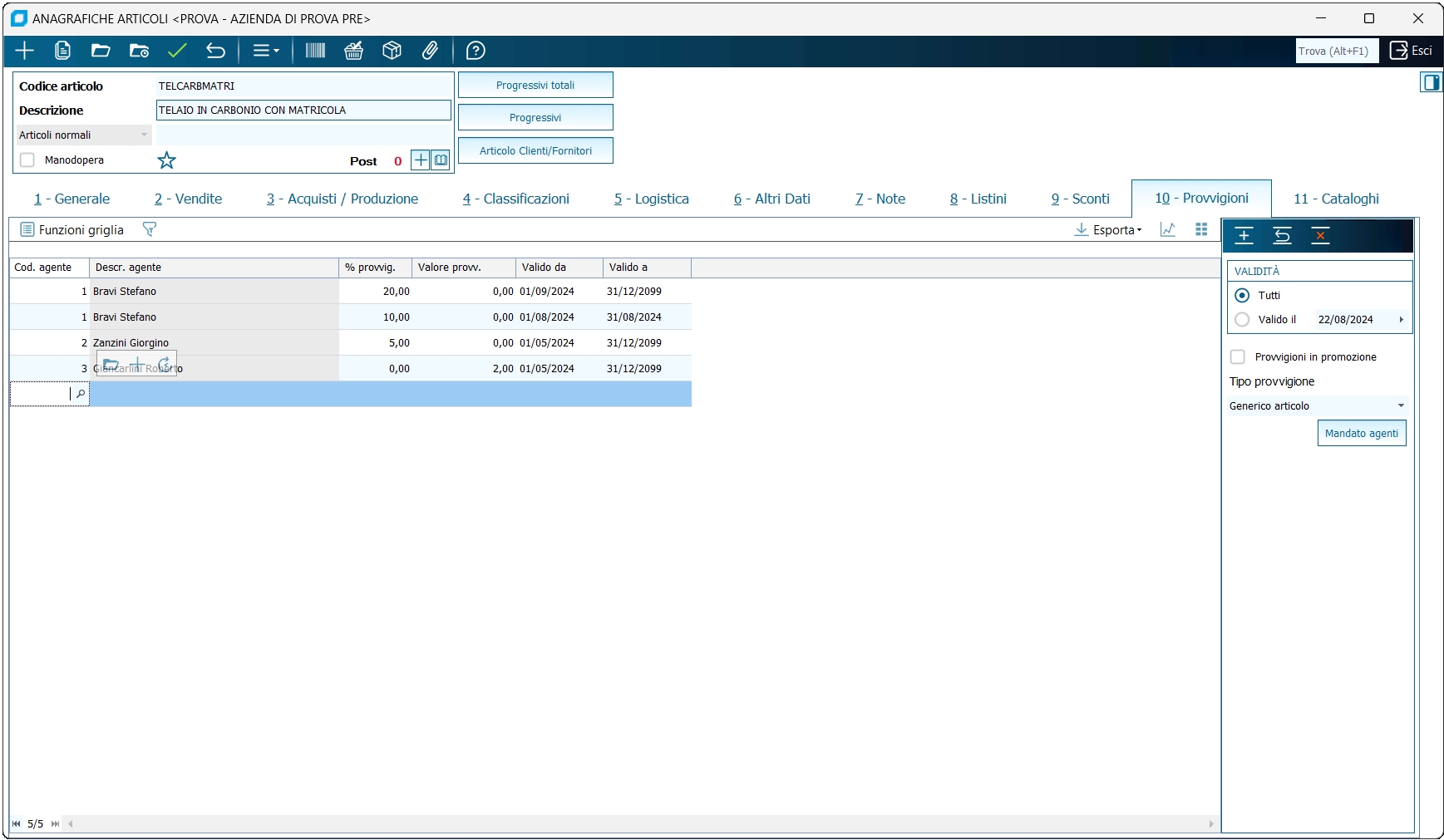Click the shopping basket icon in toolbar
Screen dimensions: 1444x840
(x=354, y=51)
